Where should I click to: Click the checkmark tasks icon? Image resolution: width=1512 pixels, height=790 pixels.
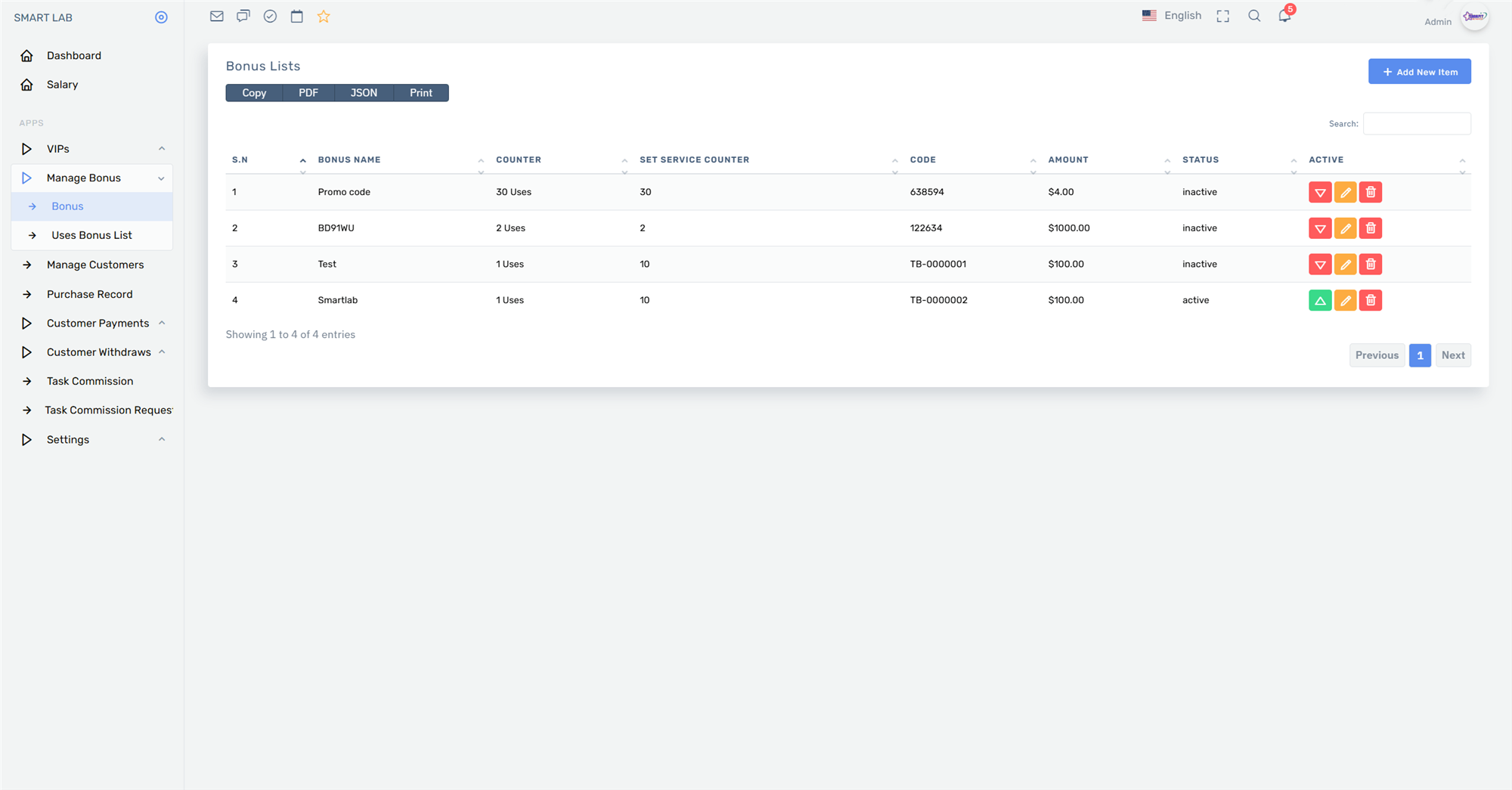tap(270, 16)
